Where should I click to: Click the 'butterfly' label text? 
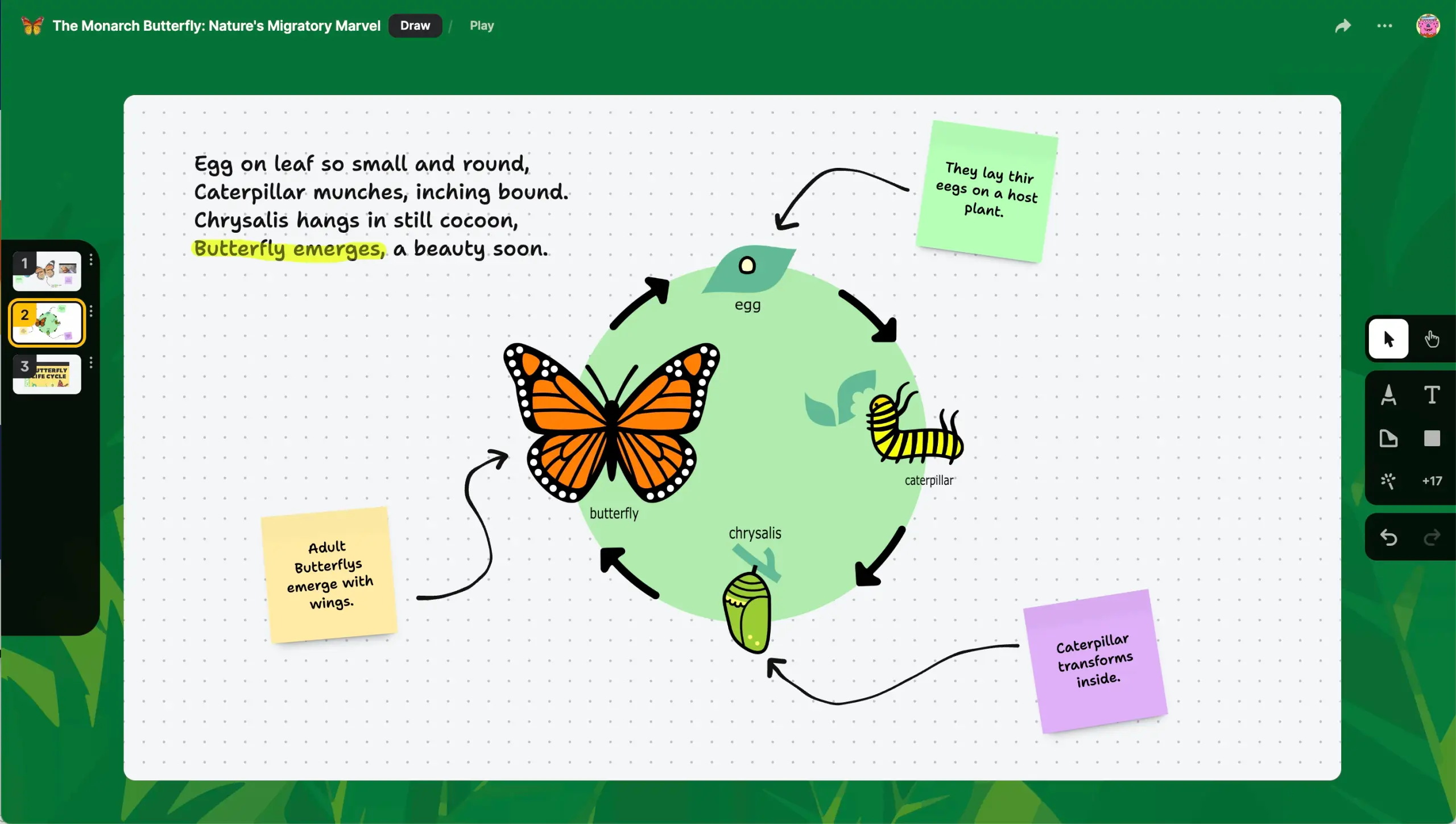(614, 513)
